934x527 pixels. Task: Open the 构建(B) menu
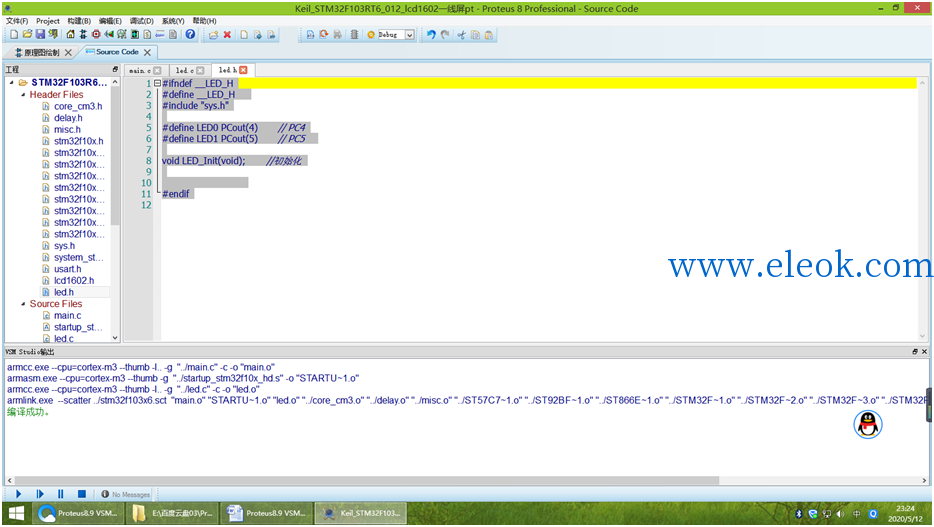point(79,21)
